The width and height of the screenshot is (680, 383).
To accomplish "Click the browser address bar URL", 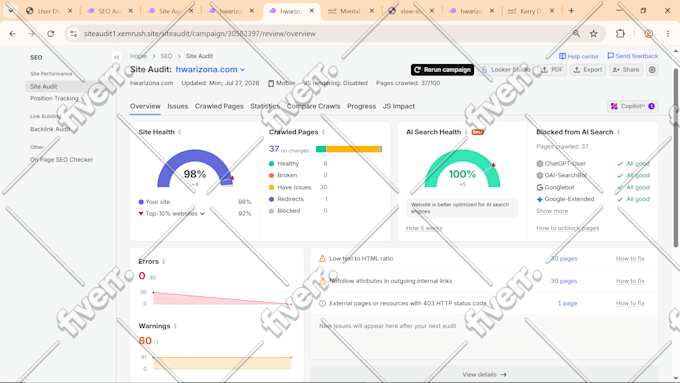I will [x=199, y=33].
